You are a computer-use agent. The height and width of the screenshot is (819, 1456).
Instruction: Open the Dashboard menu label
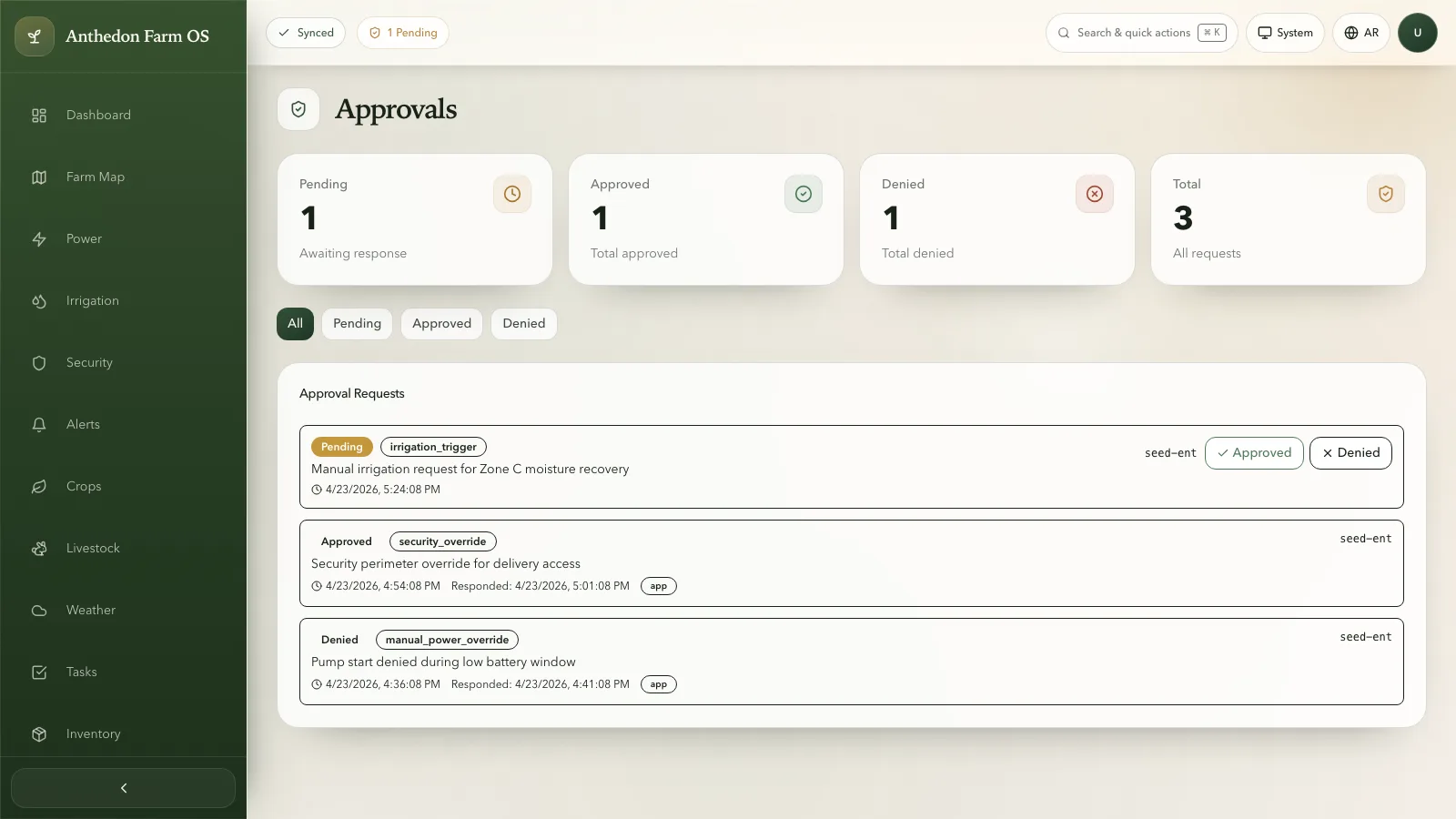pos(98,116)
